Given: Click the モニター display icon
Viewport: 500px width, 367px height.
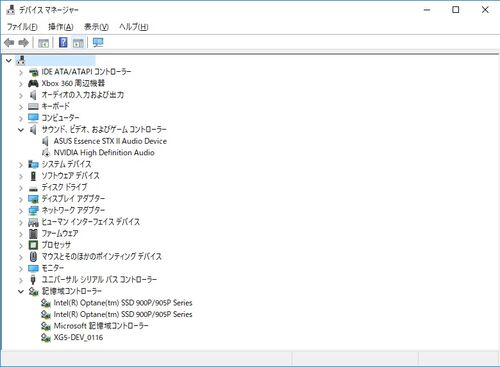Looking at the screenshot, I should (33, 268).
